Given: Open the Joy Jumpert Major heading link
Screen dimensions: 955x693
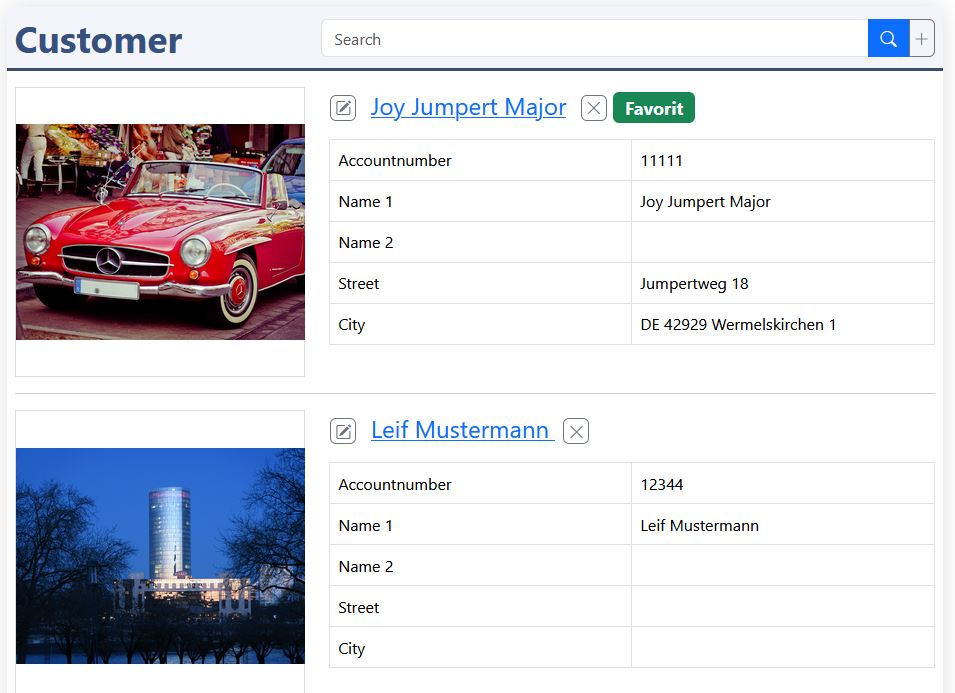Looking at the screenshot, I should [468, 107].
